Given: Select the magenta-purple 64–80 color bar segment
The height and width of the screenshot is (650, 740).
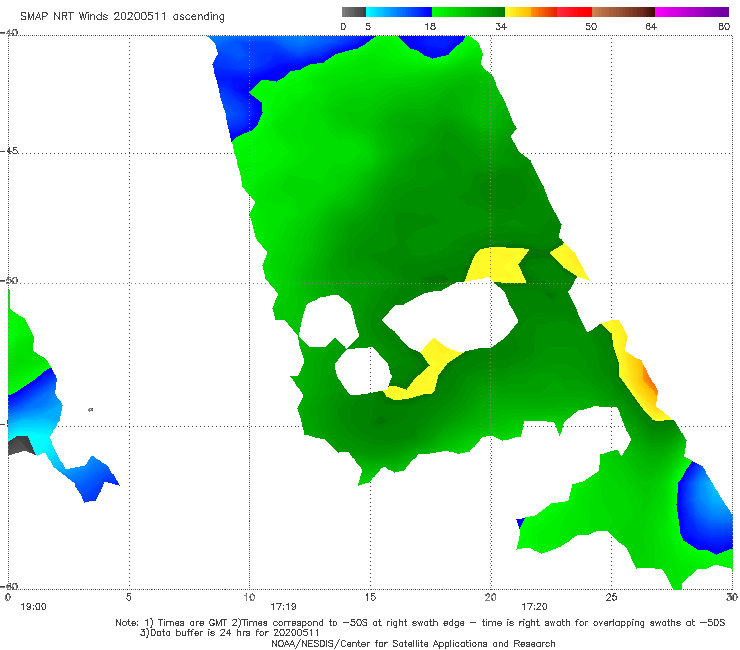Looking at the screenshot, I should (x=692, y=12).
